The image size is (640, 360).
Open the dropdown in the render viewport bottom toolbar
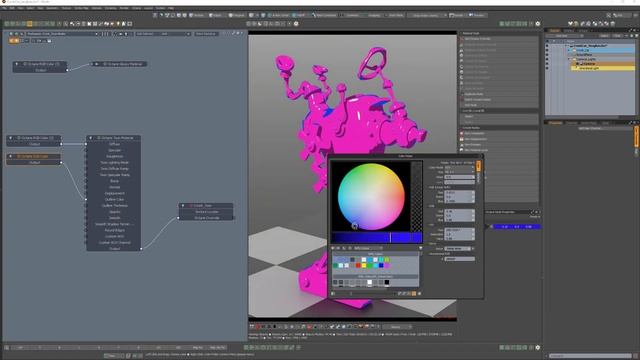click(x=398, y=327)
